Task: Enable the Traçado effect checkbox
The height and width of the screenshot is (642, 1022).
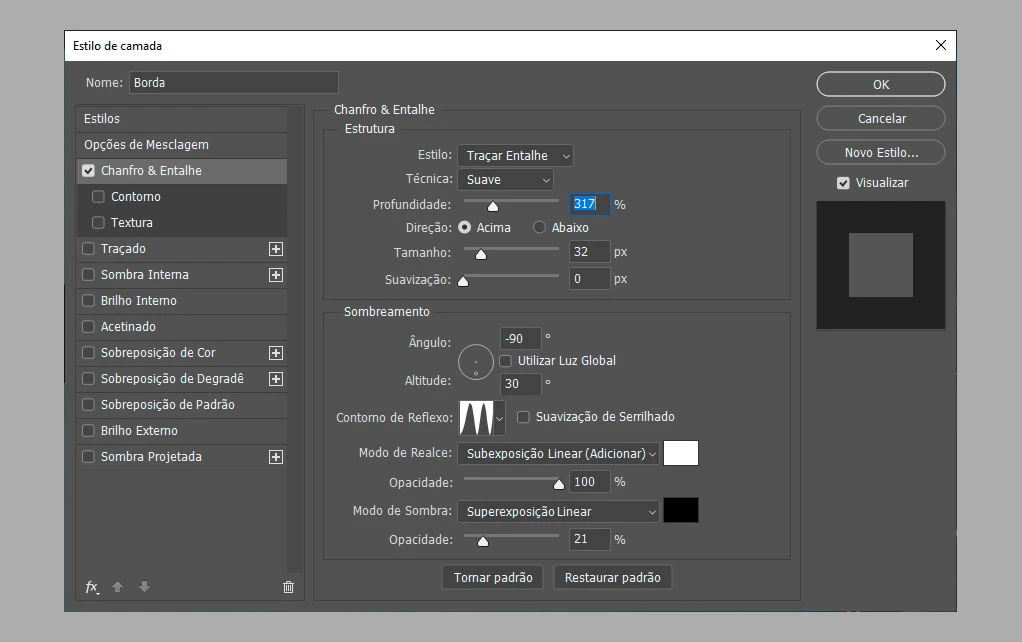Action: (x=89, y=249)
